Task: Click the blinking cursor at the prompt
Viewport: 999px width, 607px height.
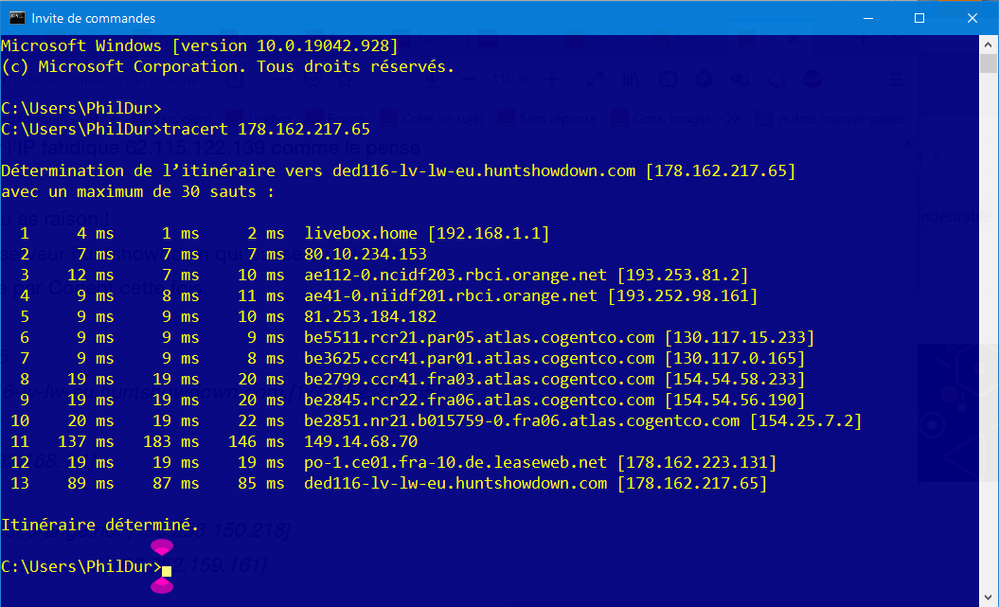Action: (x=167, y=571)
